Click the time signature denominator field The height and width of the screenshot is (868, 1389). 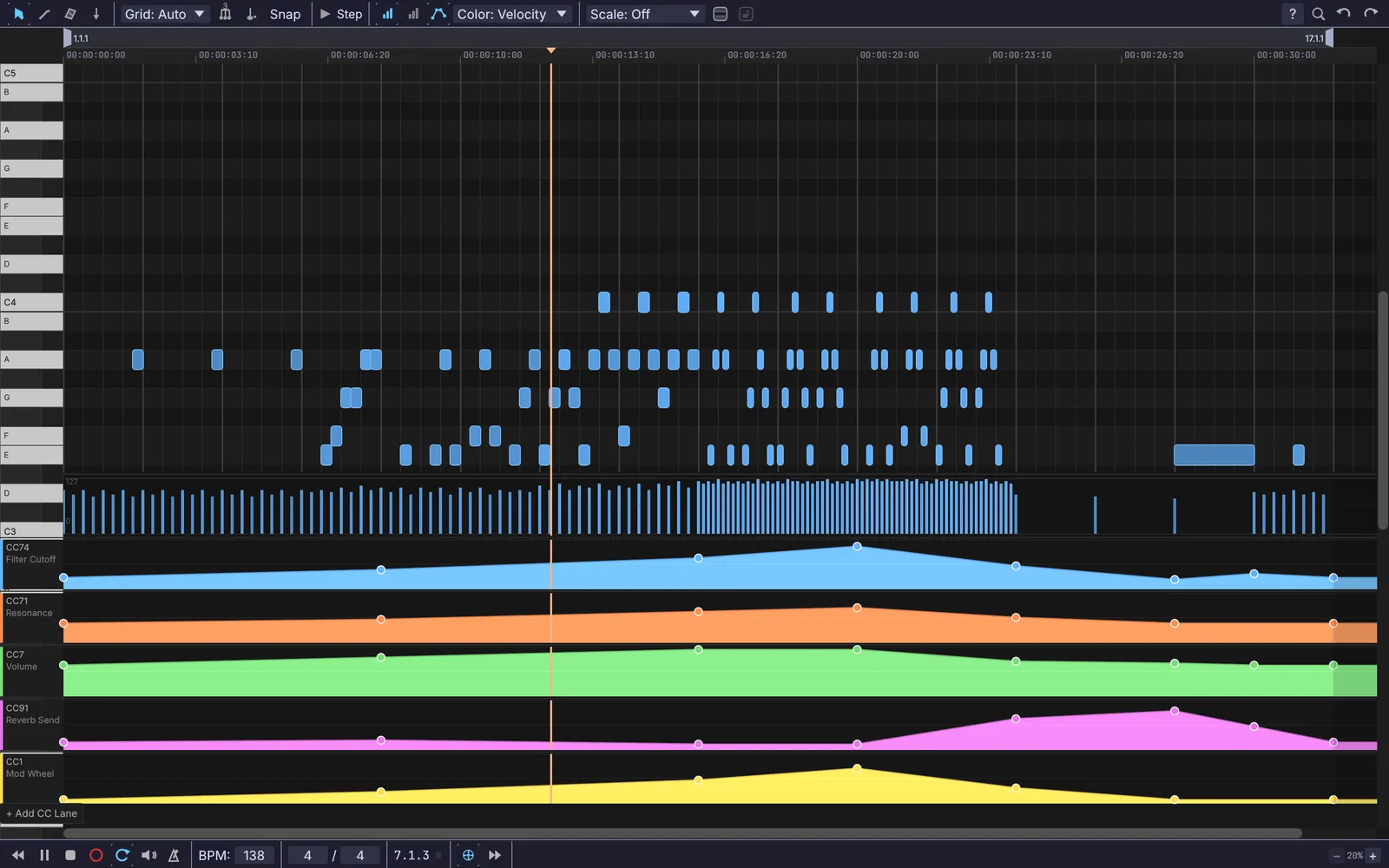(359, 855)
